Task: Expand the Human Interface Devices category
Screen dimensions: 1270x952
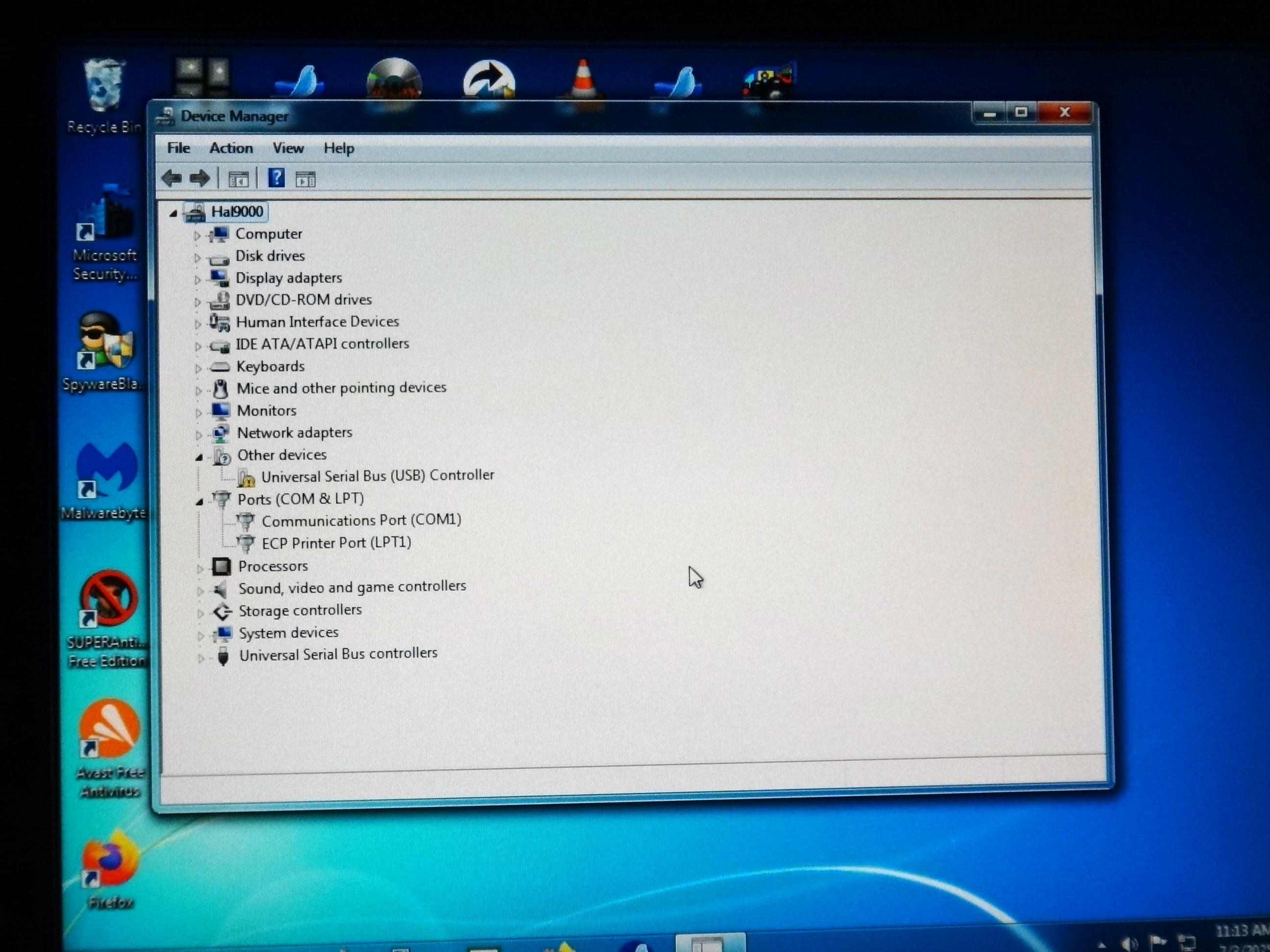Action: (197, 324)
